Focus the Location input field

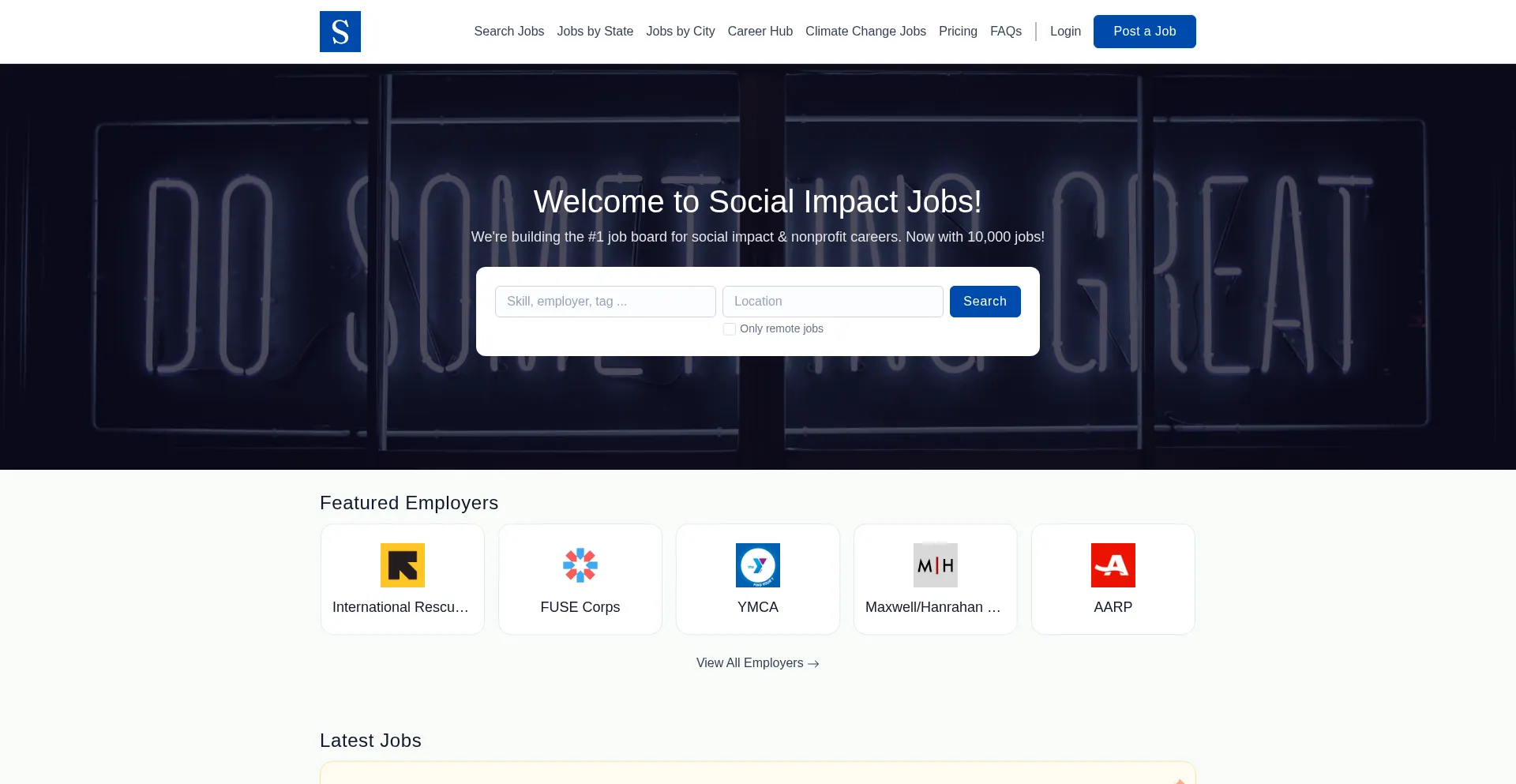pos(833,302)
